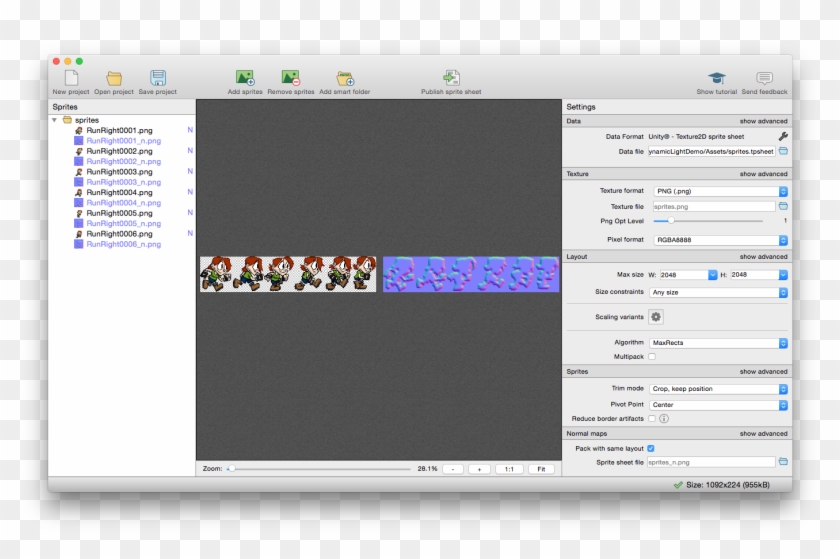Viewport: 840px width, 559px height.
Task: Toggle Reduce border artifacts checkbox
Action: [652, 418]
